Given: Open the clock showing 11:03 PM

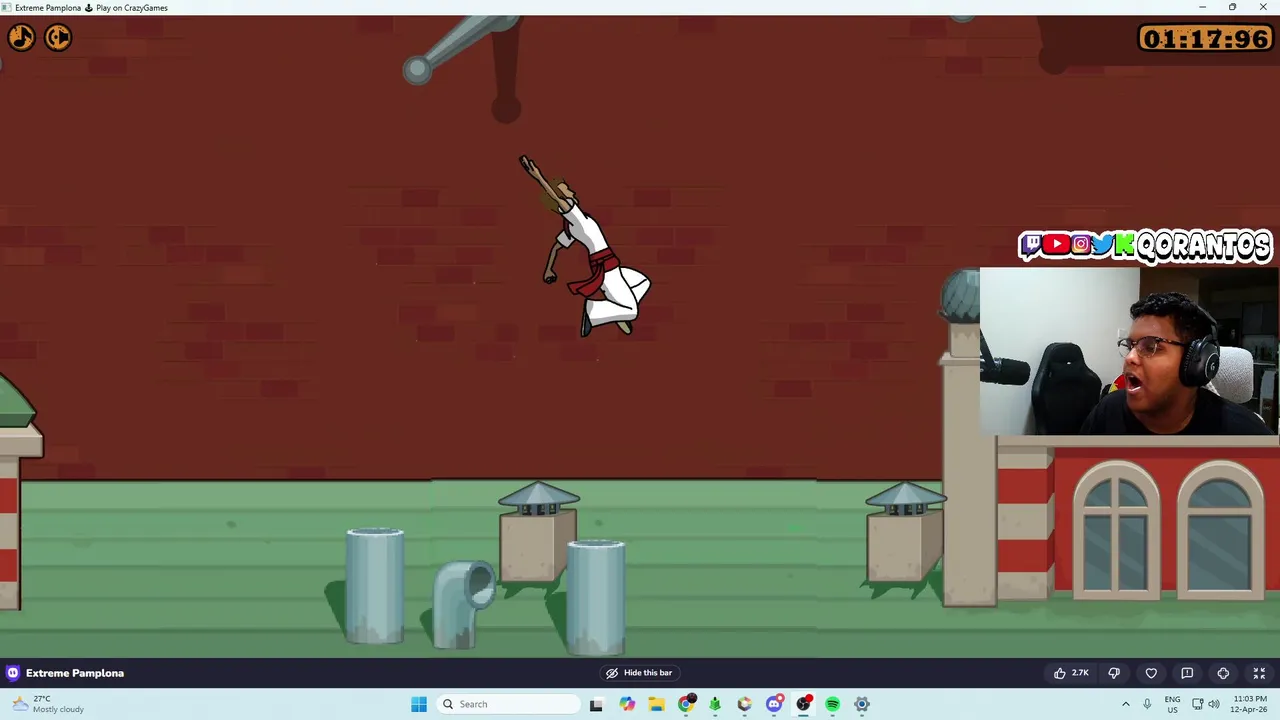Looking at the screenshot, I should (1250, 704).
